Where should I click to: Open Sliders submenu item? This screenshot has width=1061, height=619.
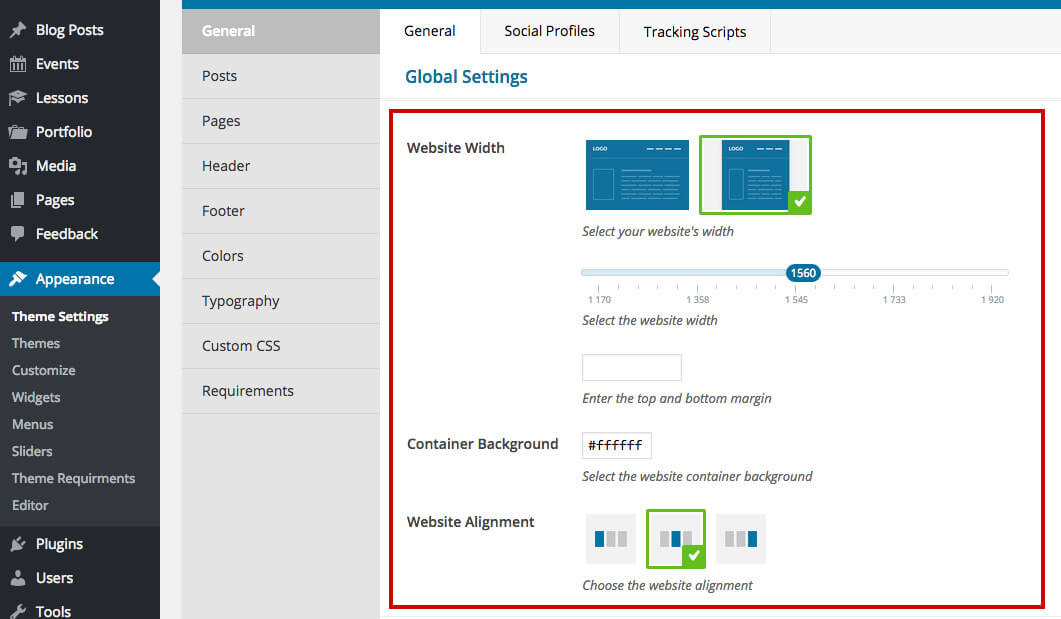click(32, 451)
